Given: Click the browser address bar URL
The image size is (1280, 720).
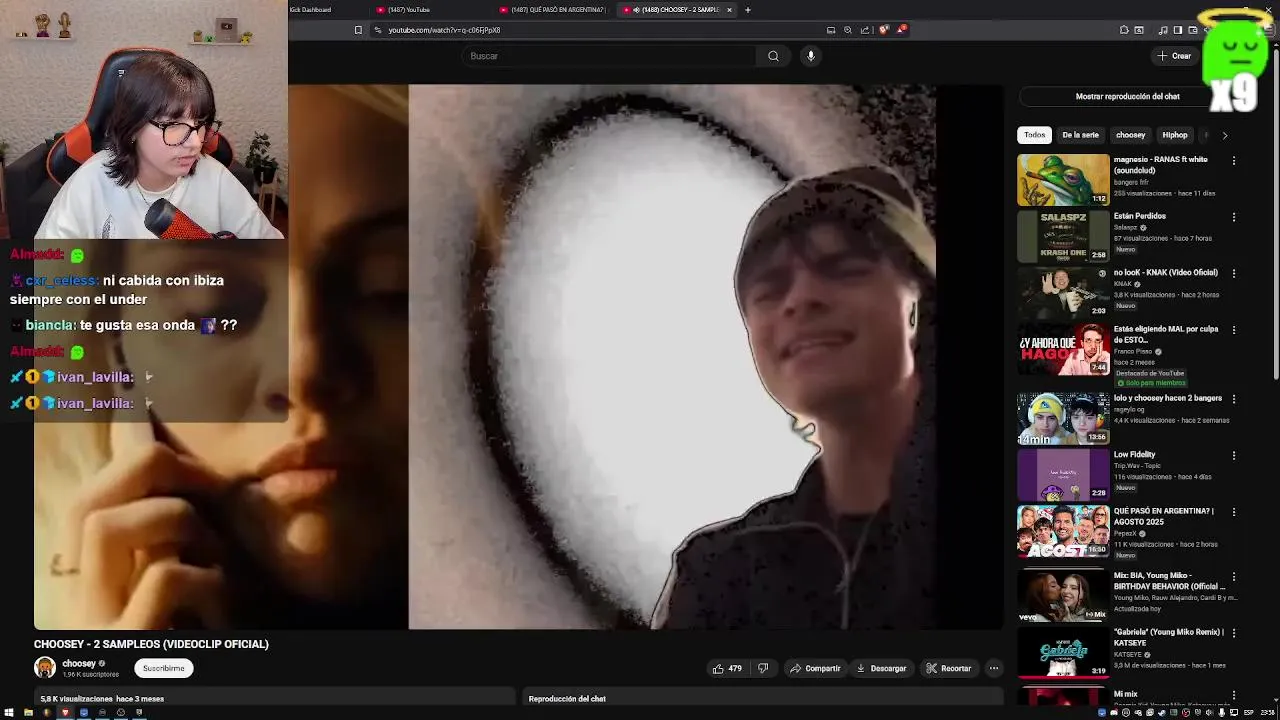Looking at the screenshot, I should [x=444, y=30].
